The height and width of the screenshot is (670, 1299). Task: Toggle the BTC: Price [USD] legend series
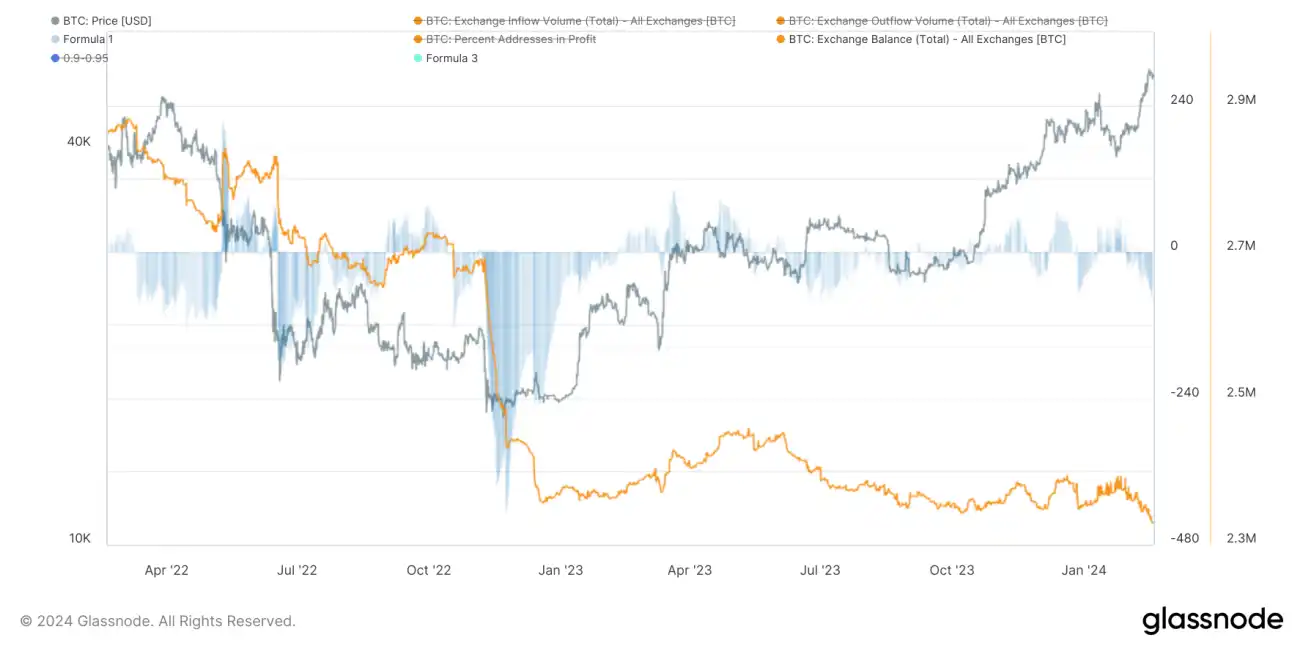(x=107, y=20)
